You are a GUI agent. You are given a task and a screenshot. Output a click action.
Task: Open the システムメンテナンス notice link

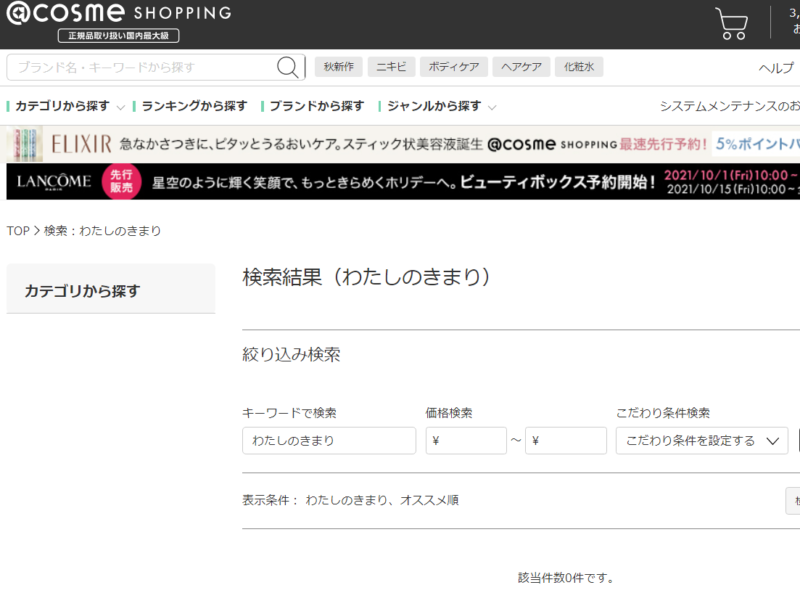730,106
